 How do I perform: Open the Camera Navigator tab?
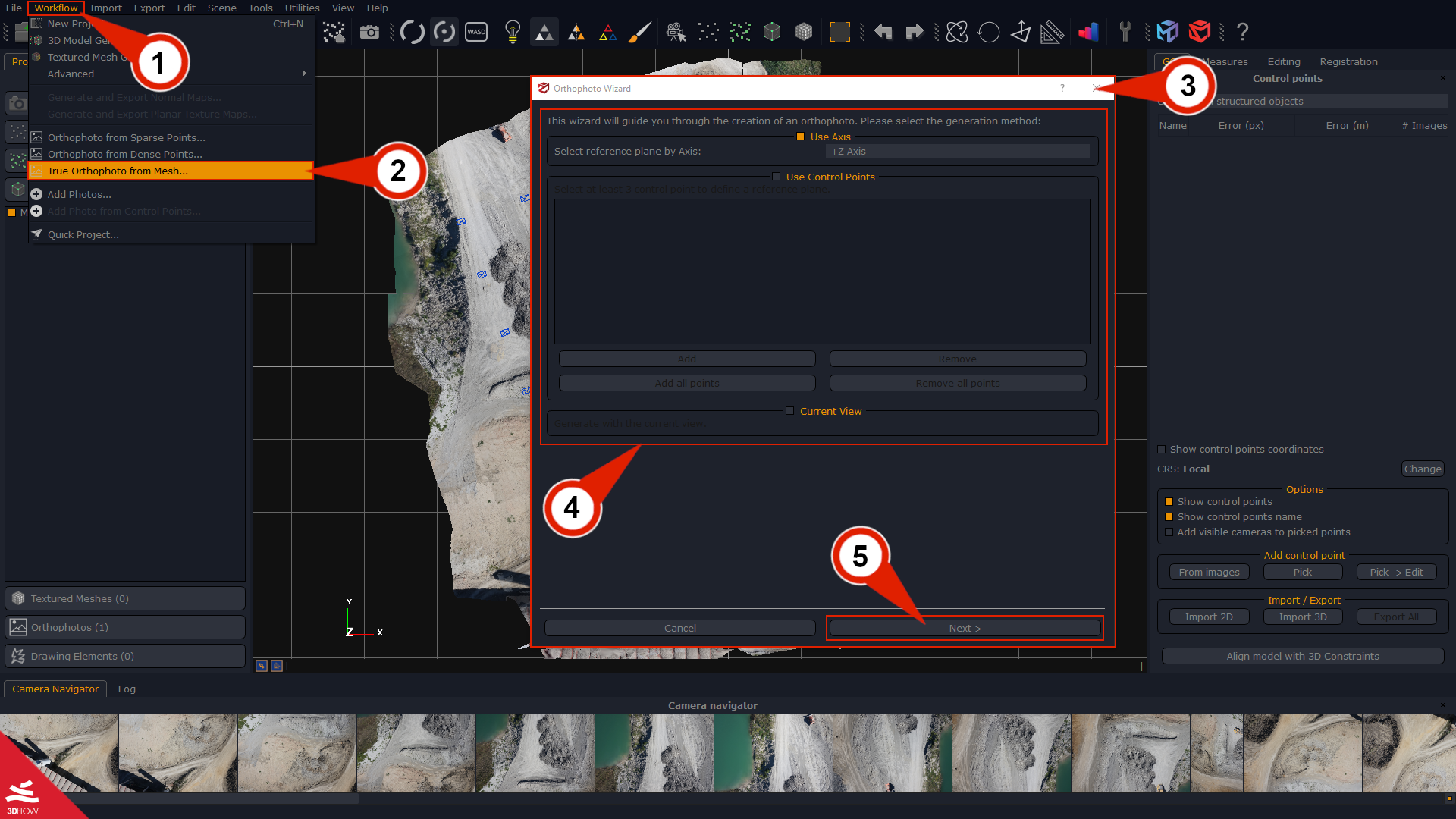[55, 689]
